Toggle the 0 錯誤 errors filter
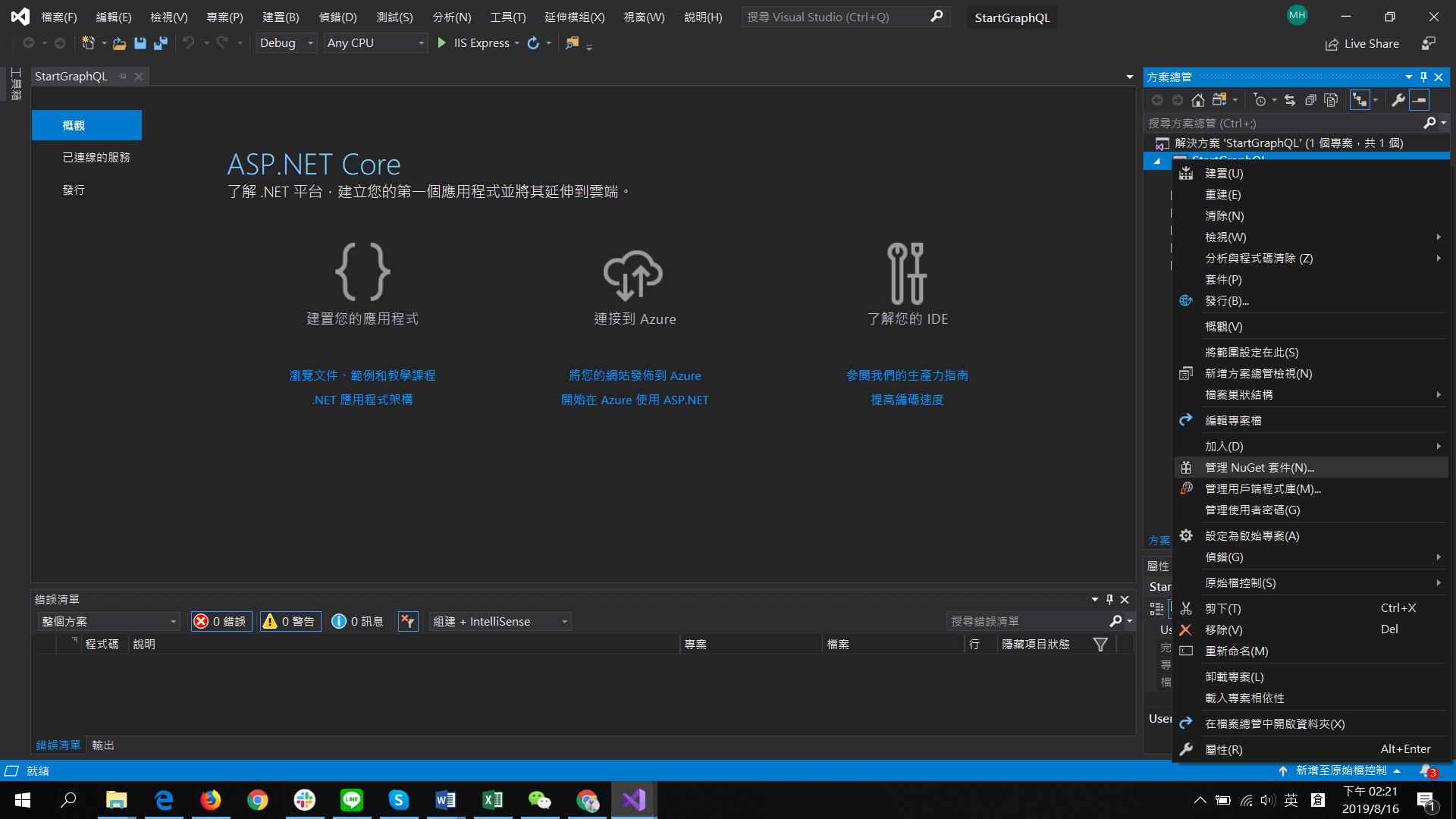The image size is (1456, 819). (x=221, y=622)
